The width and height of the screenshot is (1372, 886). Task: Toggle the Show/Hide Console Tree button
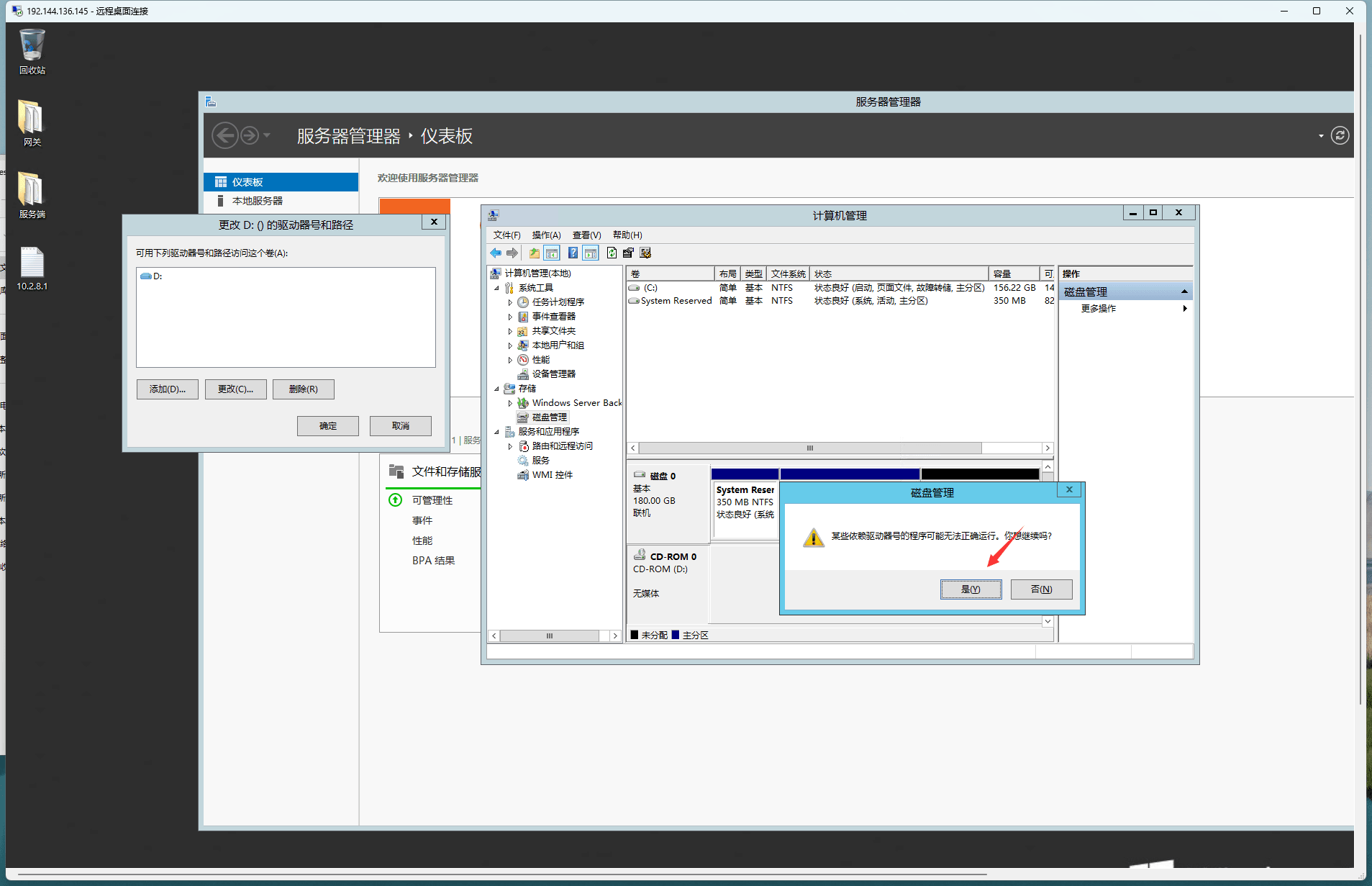pos(552,253)
